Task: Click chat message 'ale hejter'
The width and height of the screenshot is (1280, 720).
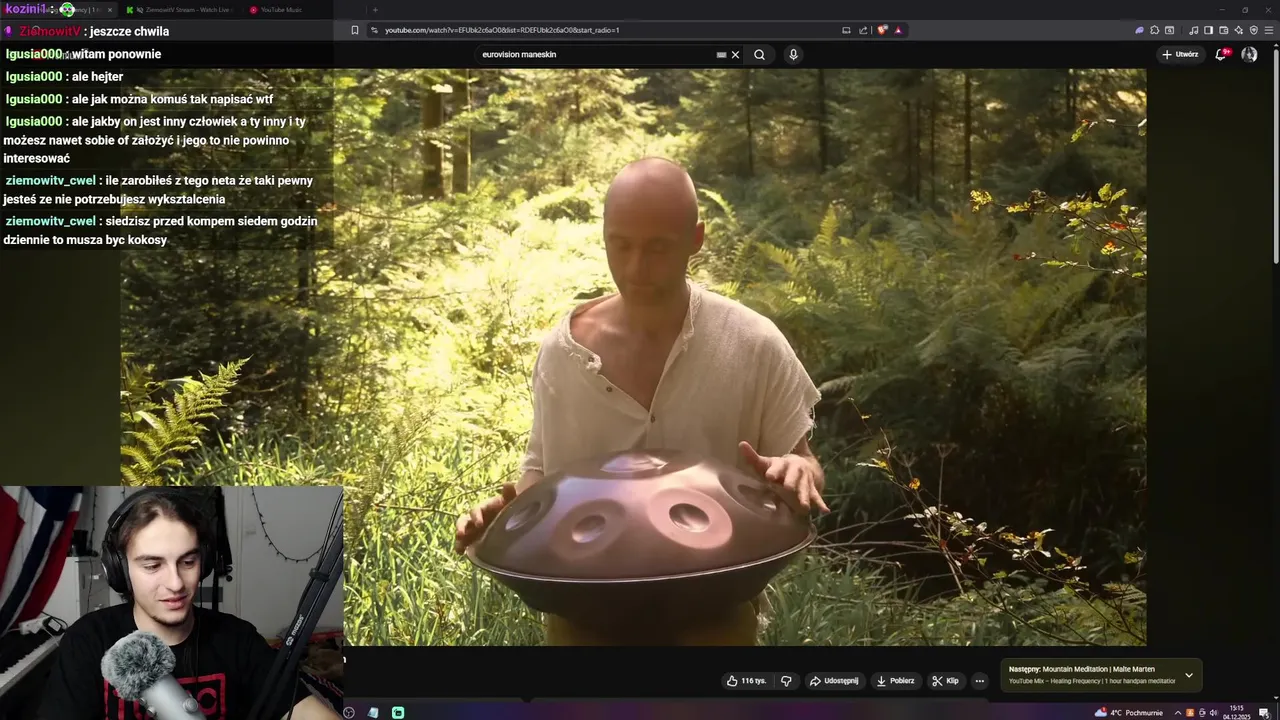Action: click(97, 76)
